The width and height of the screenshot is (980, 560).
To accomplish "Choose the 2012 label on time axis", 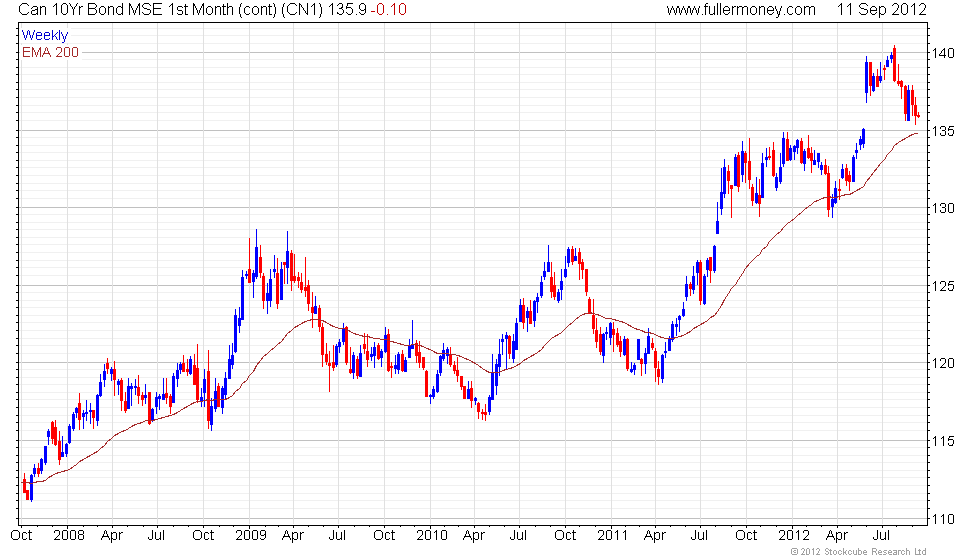I will [794, 535].
